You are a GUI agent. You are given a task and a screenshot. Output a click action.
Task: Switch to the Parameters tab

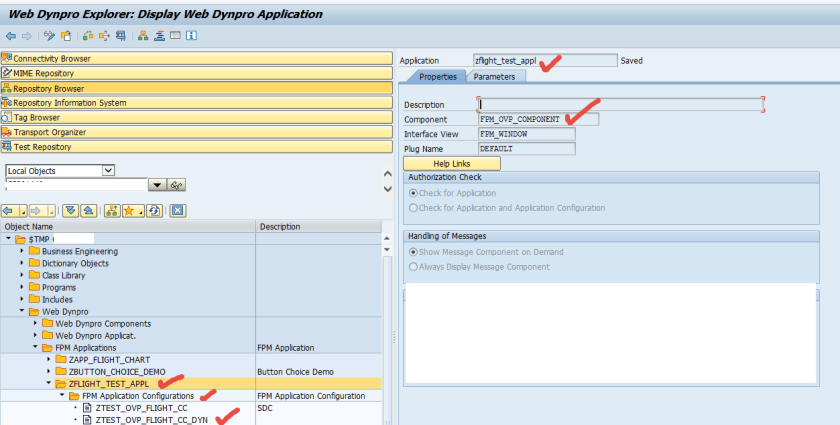(x=494, y=77)
